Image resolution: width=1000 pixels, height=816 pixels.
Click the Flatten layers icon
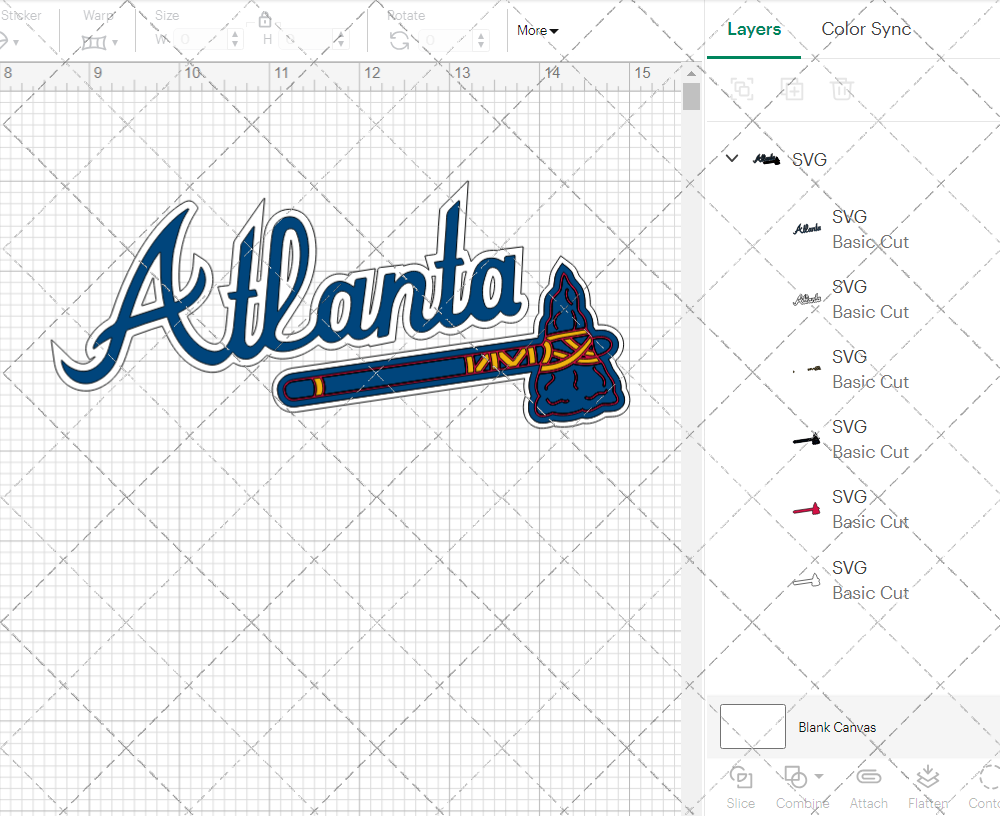(x=927, y=778)
